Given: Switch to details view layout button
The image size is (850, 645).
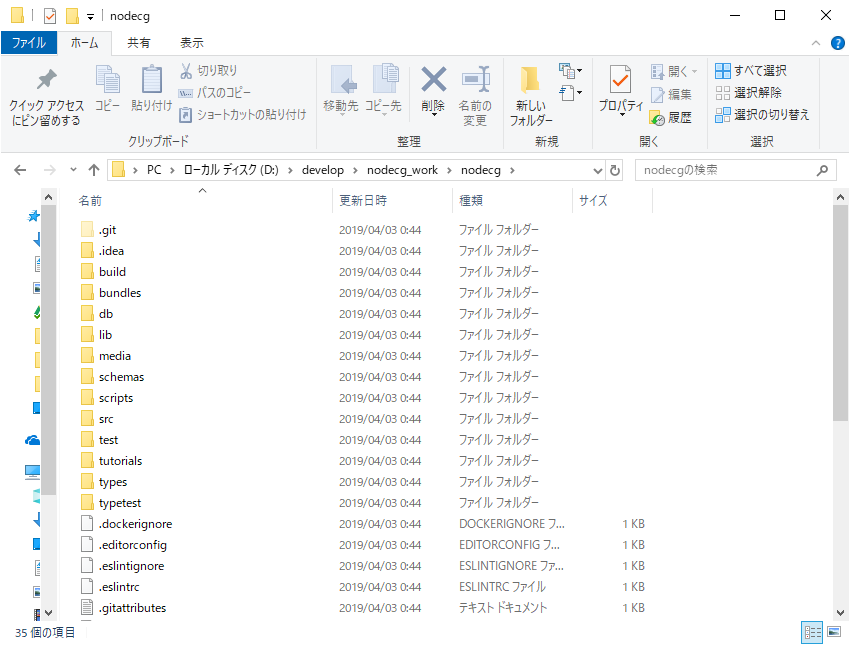Looking at the screenshot, I should tap(812, 632).
